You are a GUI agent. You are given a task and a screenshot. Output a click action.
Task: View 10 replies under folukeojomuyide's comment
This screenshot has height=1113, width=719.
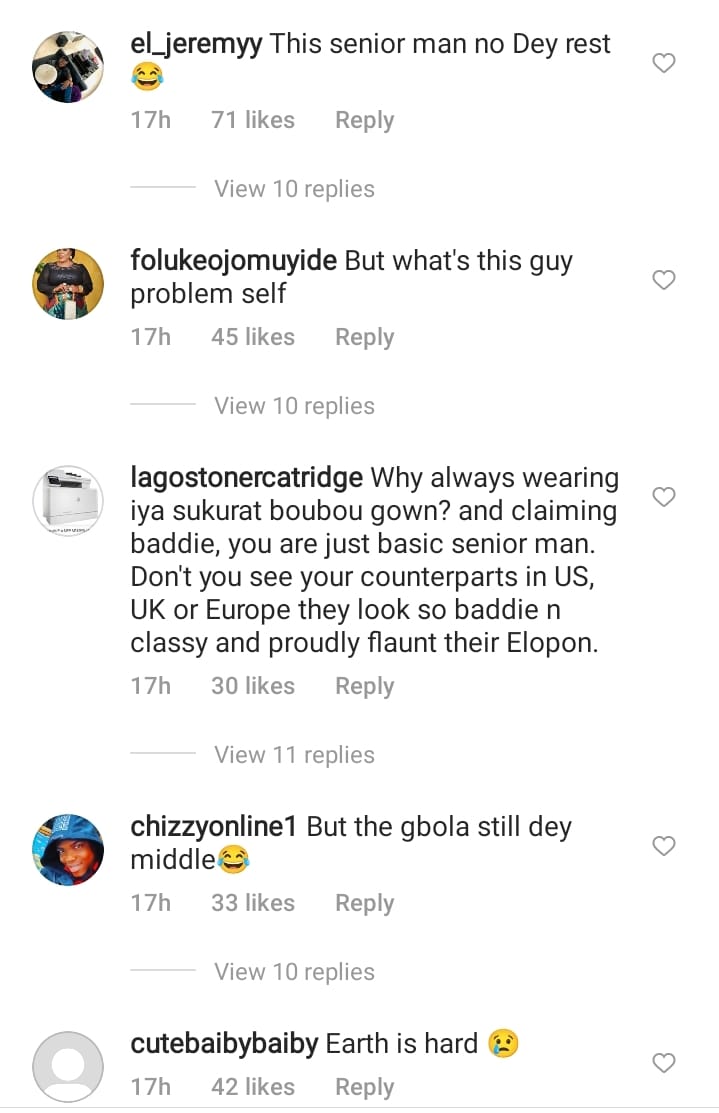[x=294, y=406]
